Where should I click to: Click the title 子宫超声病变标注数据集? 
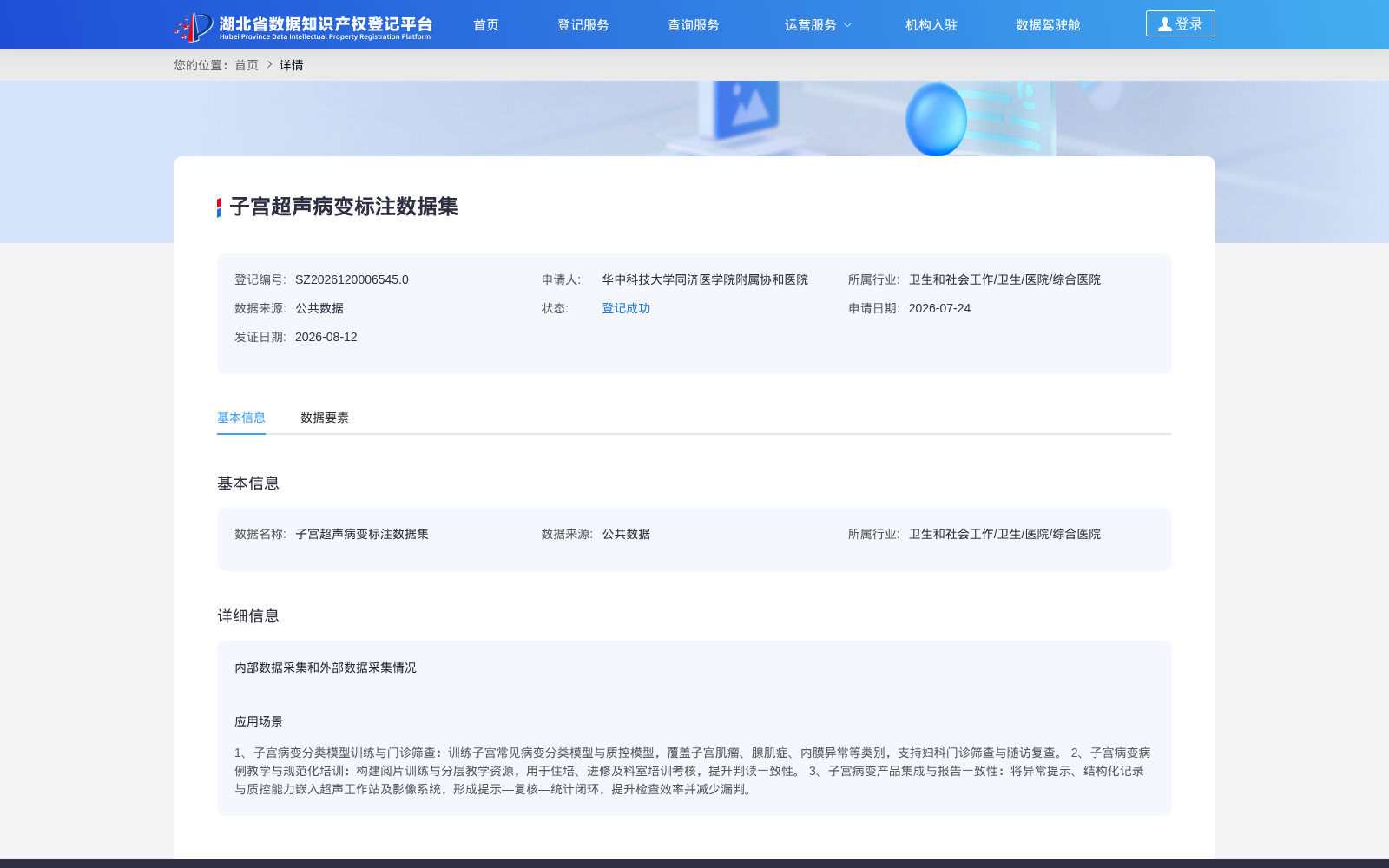[344, 207]
